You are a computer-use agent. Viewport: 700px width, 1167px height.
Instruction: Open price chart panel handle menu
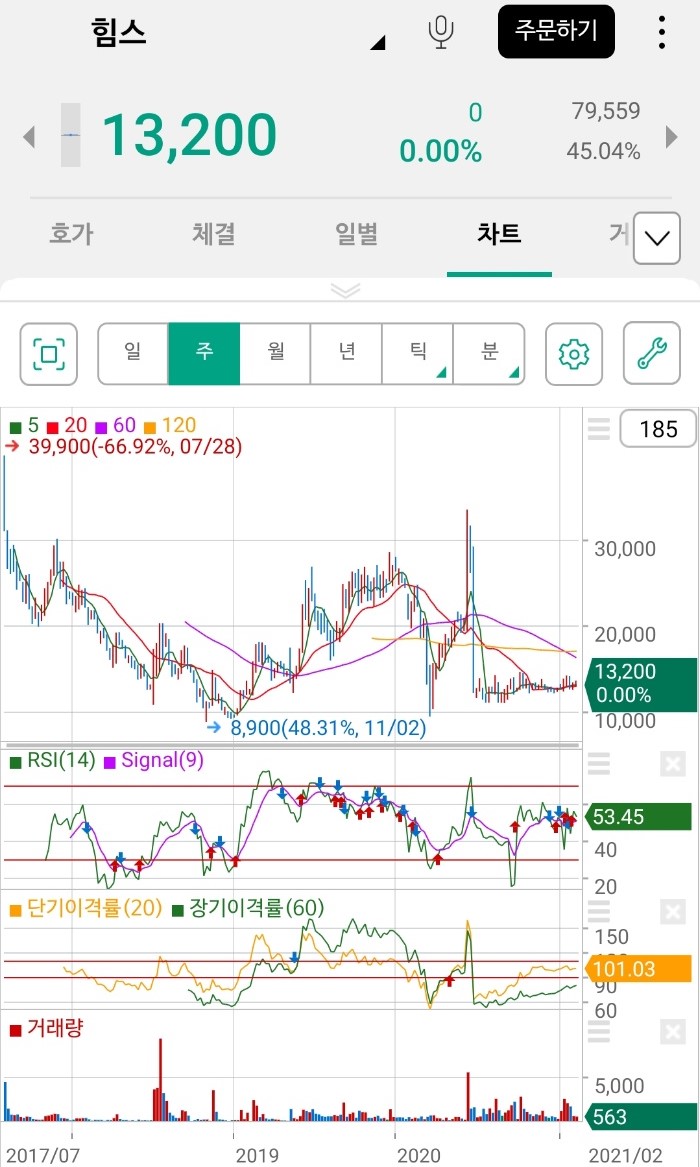[x=598, y=429]
